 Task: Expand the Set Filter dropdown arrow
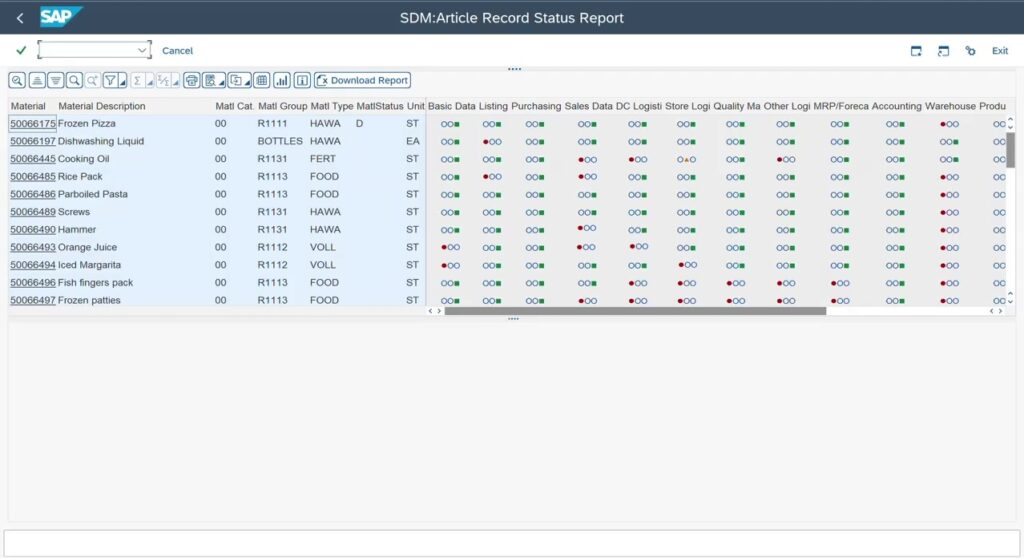122,81
